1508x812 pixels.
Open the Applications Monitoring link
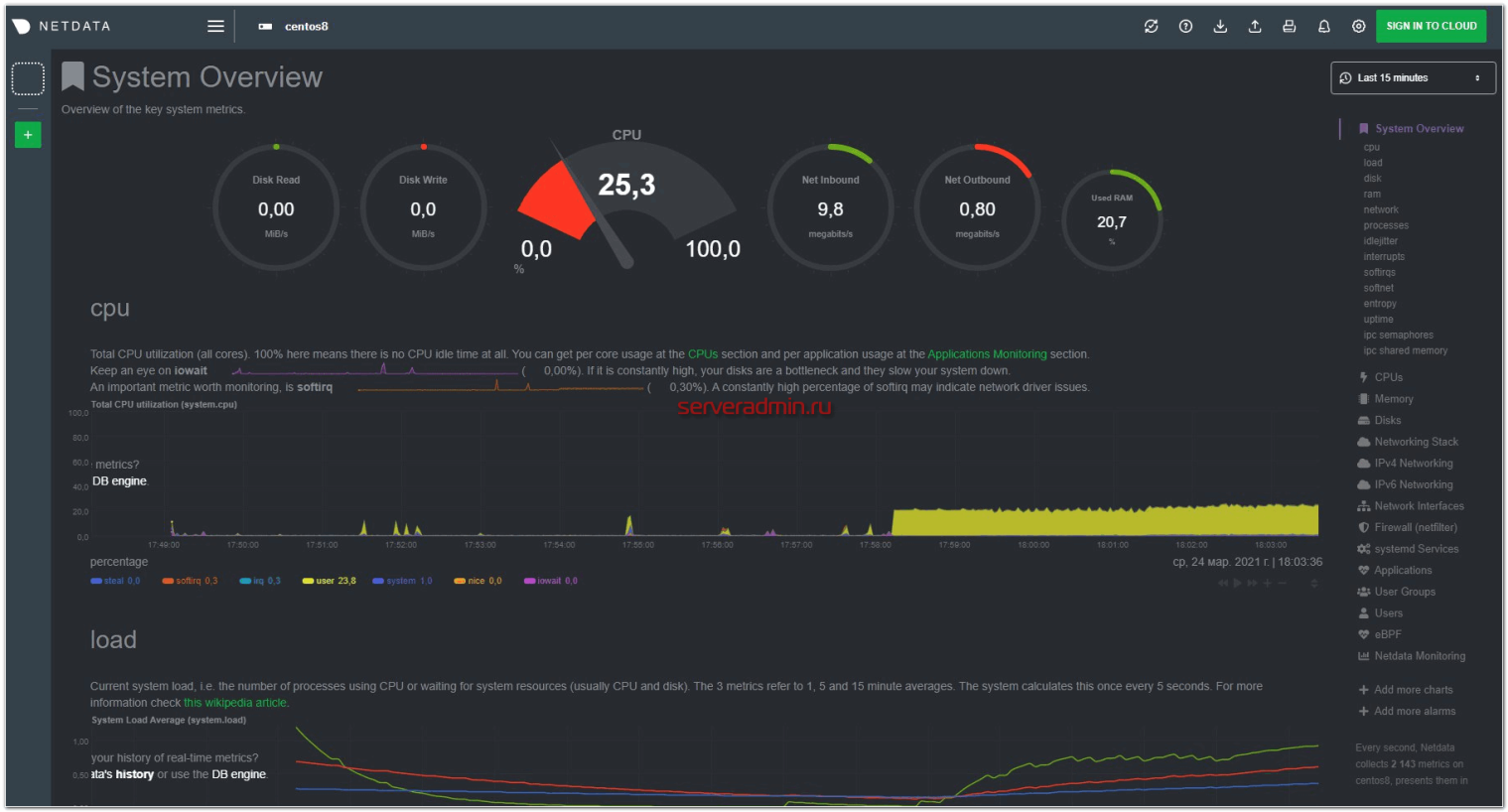(987, 354)
